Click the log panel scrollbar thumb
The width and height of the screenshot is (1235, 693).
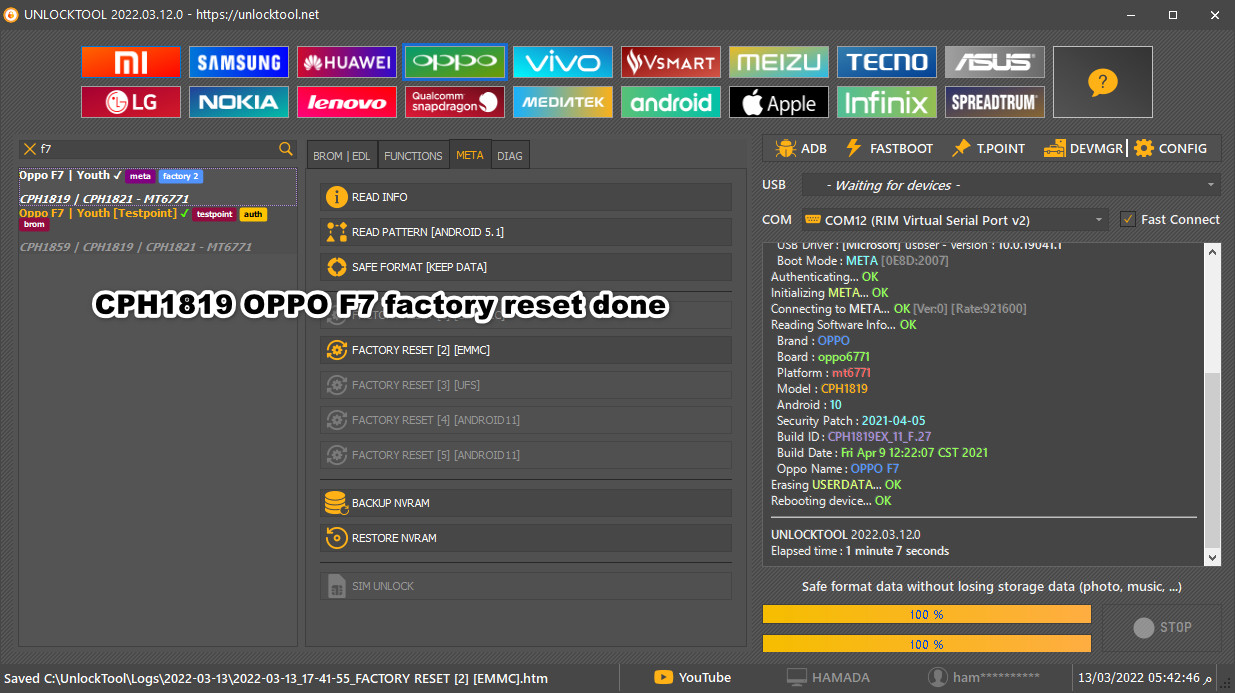tap(1213, 458)
